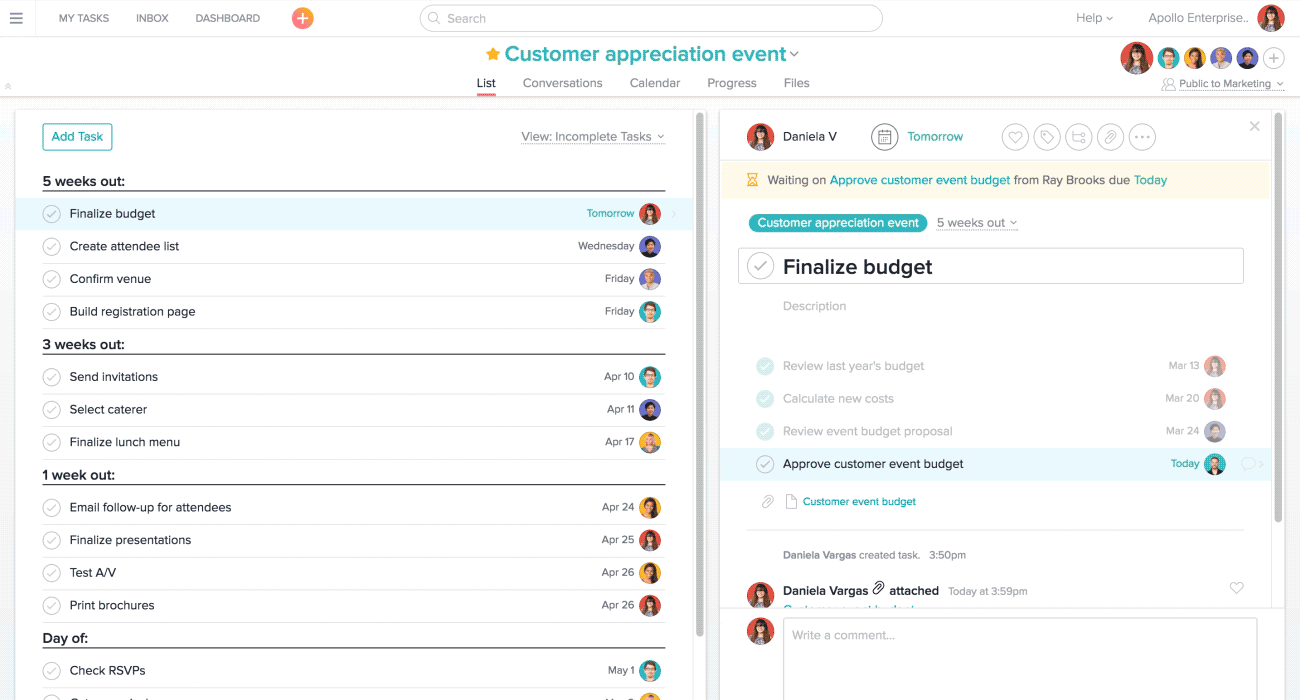Viewport: 1300px width, 700px height.
Task: Click assignee avatar on Approve customer event budget
Action: click(x=1215, y=464)
